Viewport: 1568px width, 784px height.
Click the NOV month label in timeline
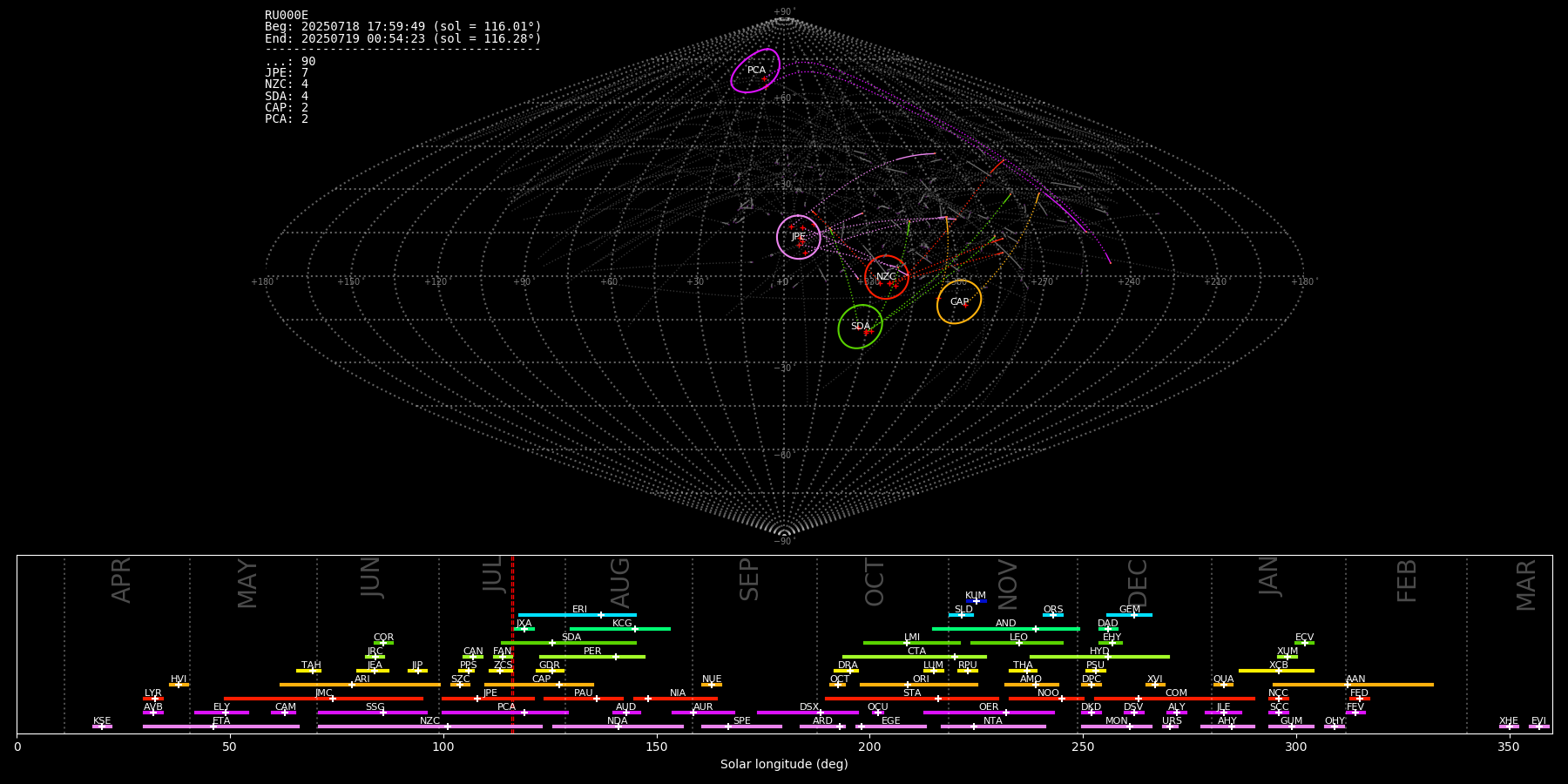pos(1008,585)
